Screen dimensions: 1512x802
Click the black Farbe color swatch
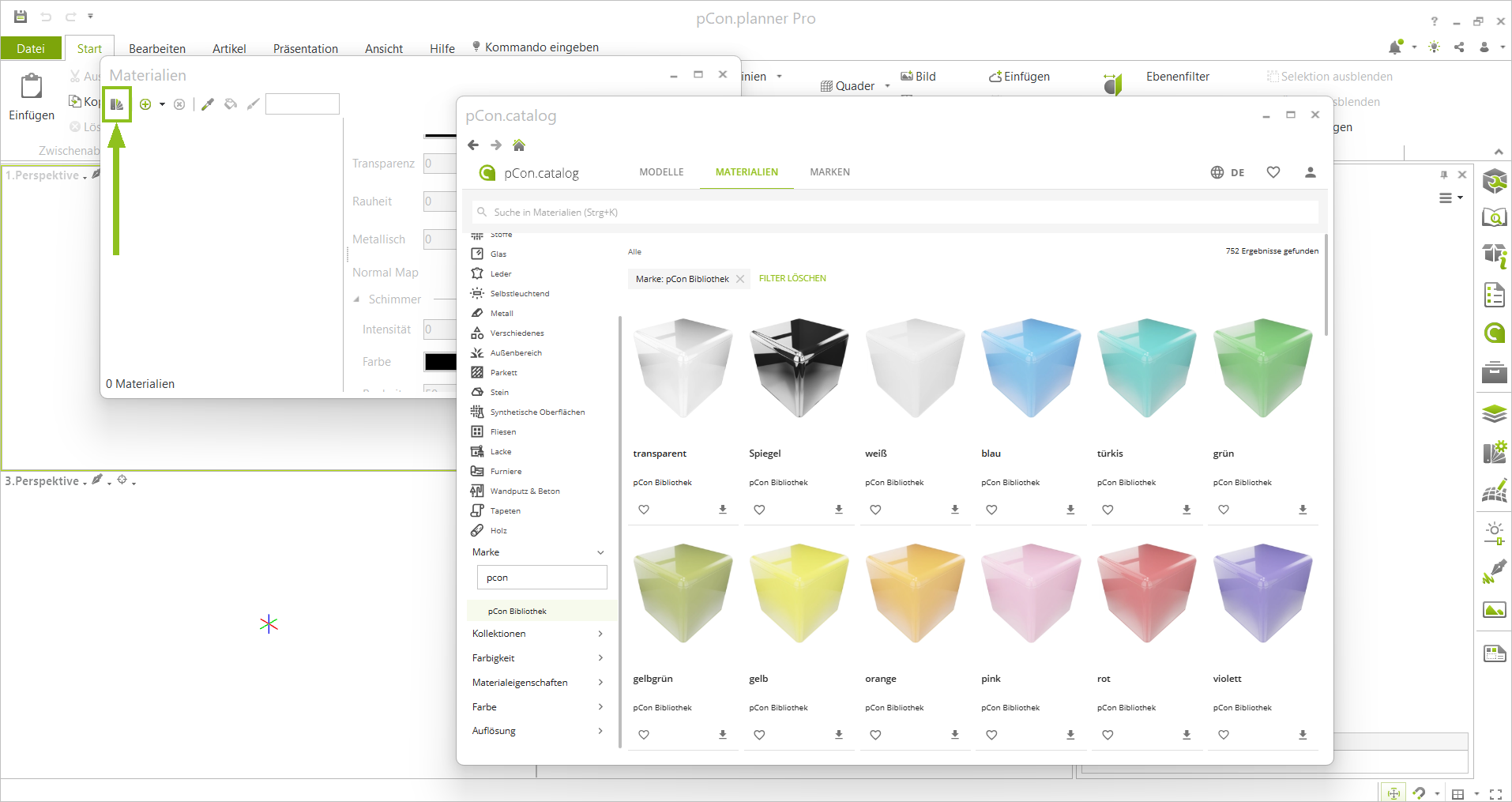[x=440, y=362]
